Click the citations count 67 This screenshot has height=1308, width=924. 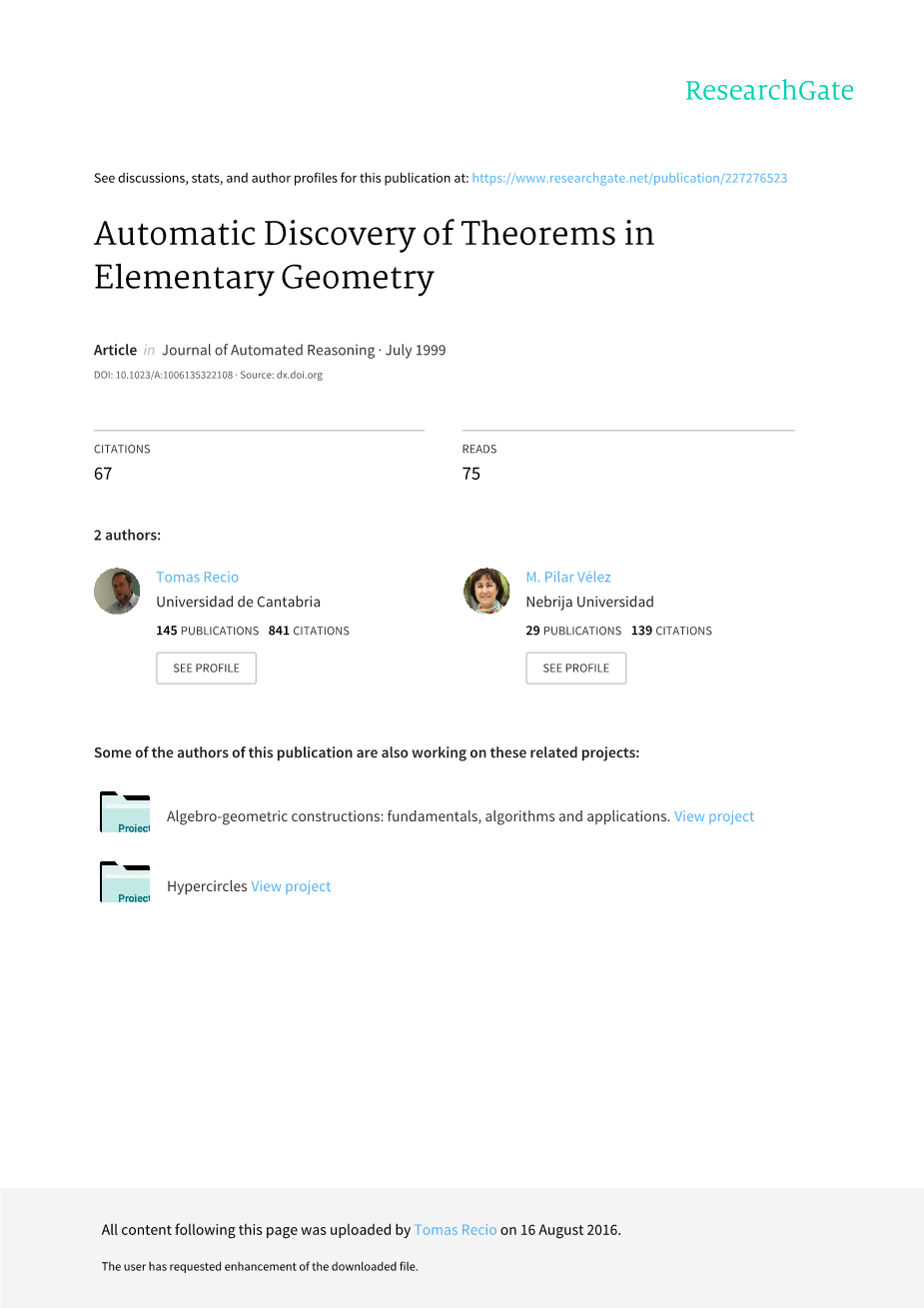coord(103,474)
